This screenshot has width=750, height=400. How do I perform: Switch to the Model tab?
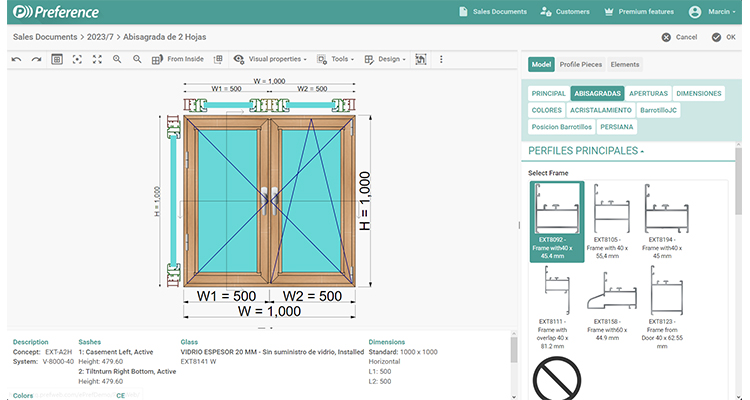pyautogui.click(x=541, y=64)
